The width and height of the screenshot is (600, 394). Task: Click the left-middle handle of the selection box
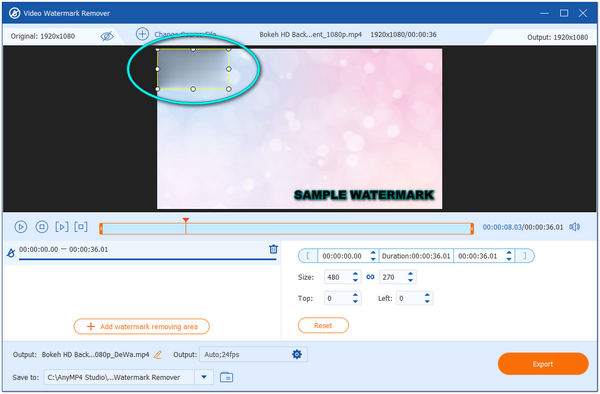click(x=157, y=69)
